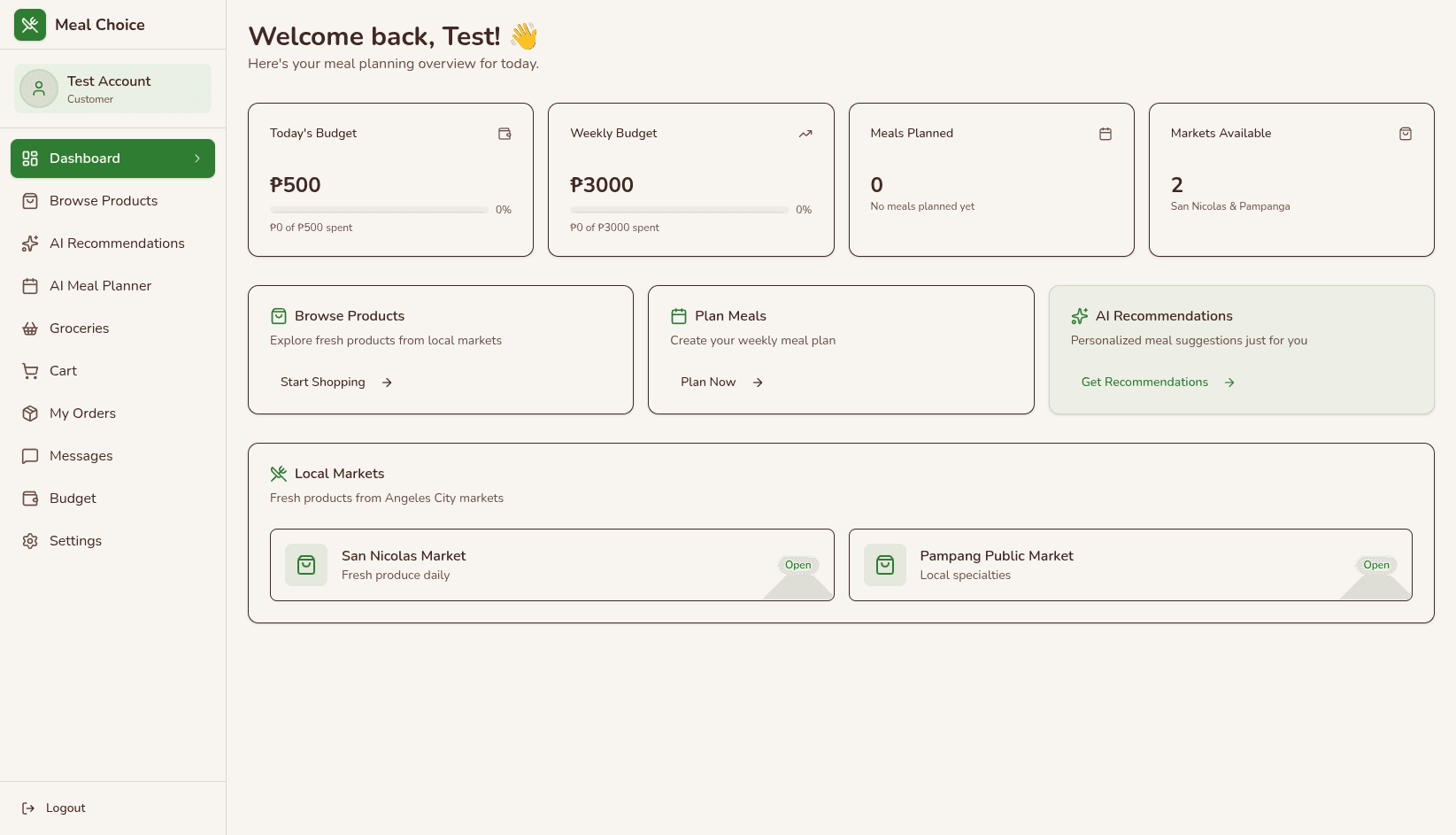Image resolution: width=1456 pixels, height=835 pixels.
Task: Click the San Nicolas Market bag icon
Action: tap(306, 565)
